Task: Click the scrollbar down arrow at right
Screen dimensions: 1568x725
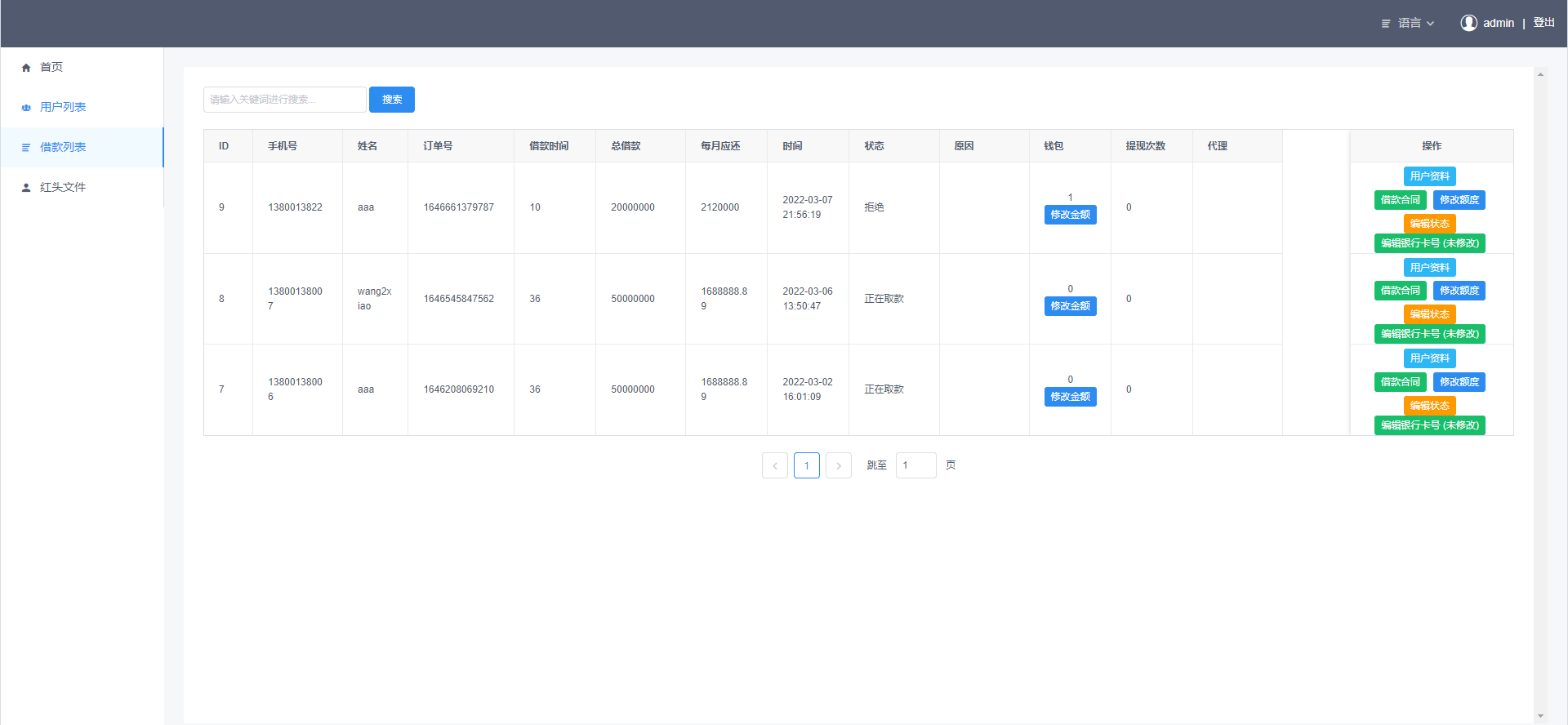Action: (x=1540, y=716)
